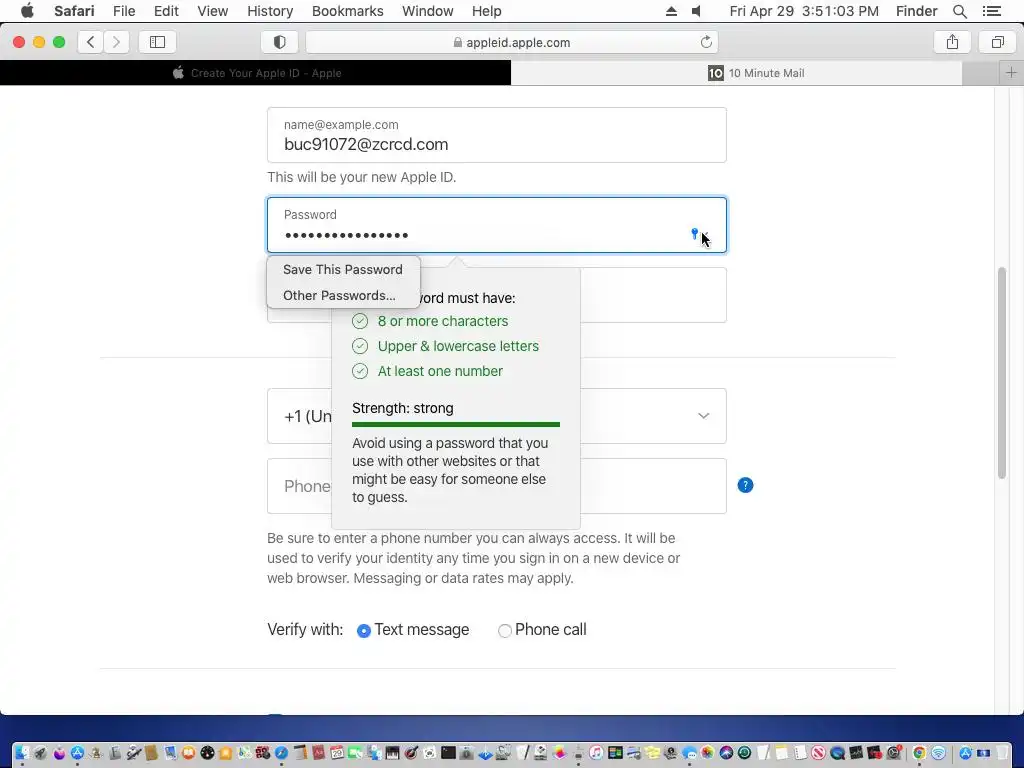
Task: Open Terminal from the Dock
Action: pyautogui.click(x=448, y=752)
